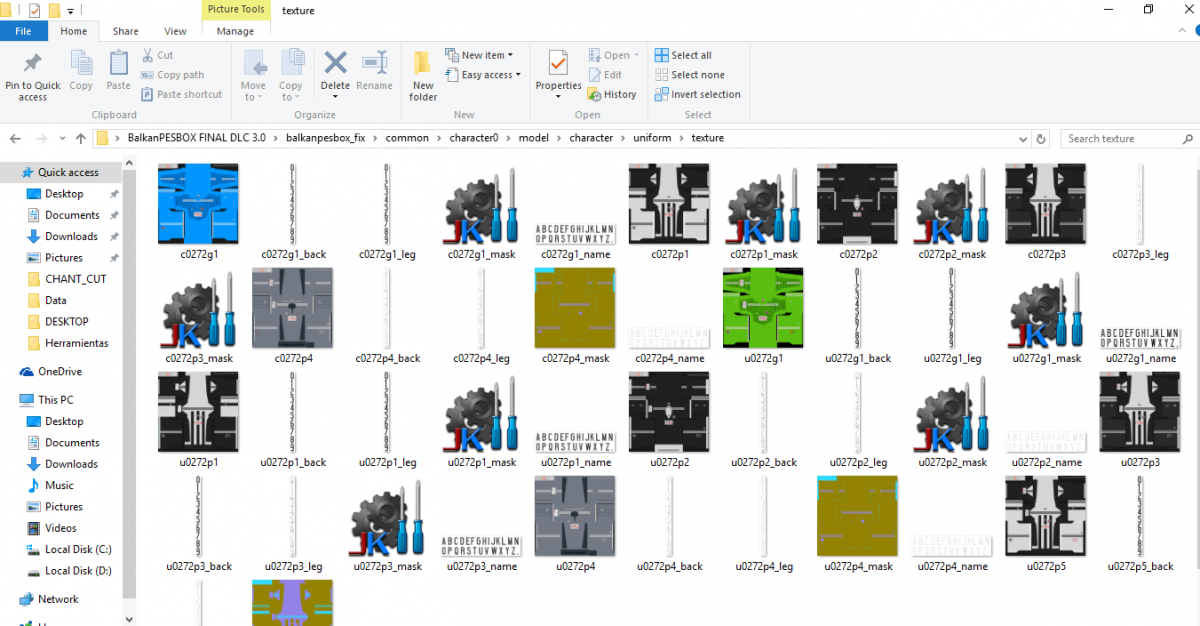Screen dimensions: 1200x626
Task: Open the Easy access dropdown
Action: [483, 75]
